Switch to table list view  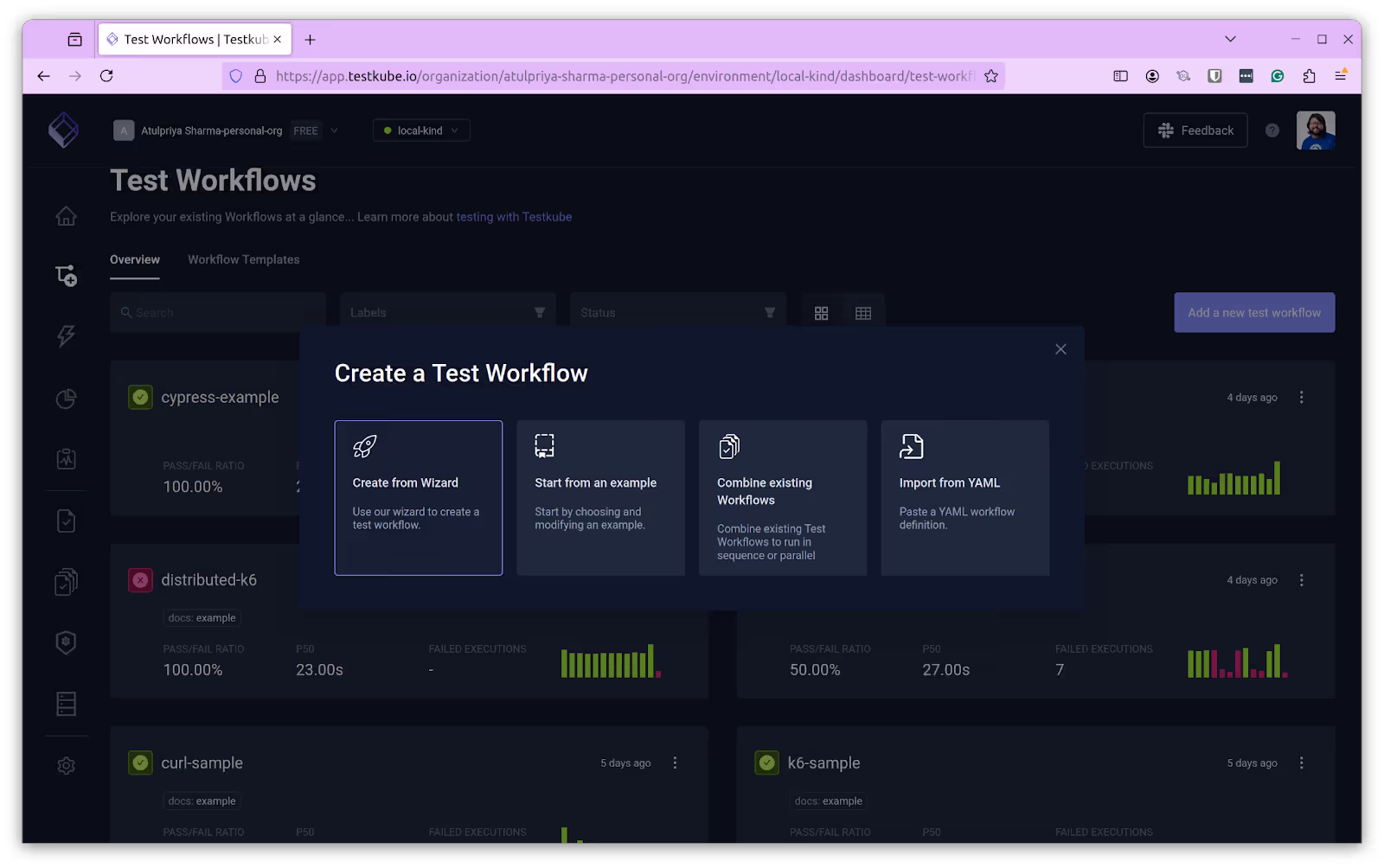click(x=863, y=313)
